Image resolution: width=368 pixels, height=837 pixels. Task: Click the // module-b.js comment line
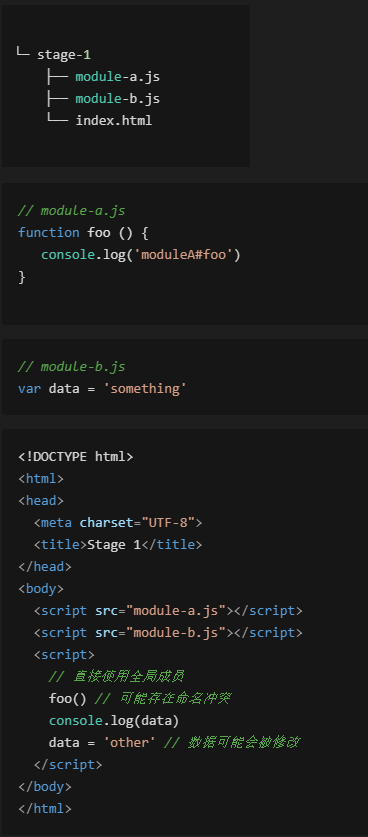click(72, 367)
